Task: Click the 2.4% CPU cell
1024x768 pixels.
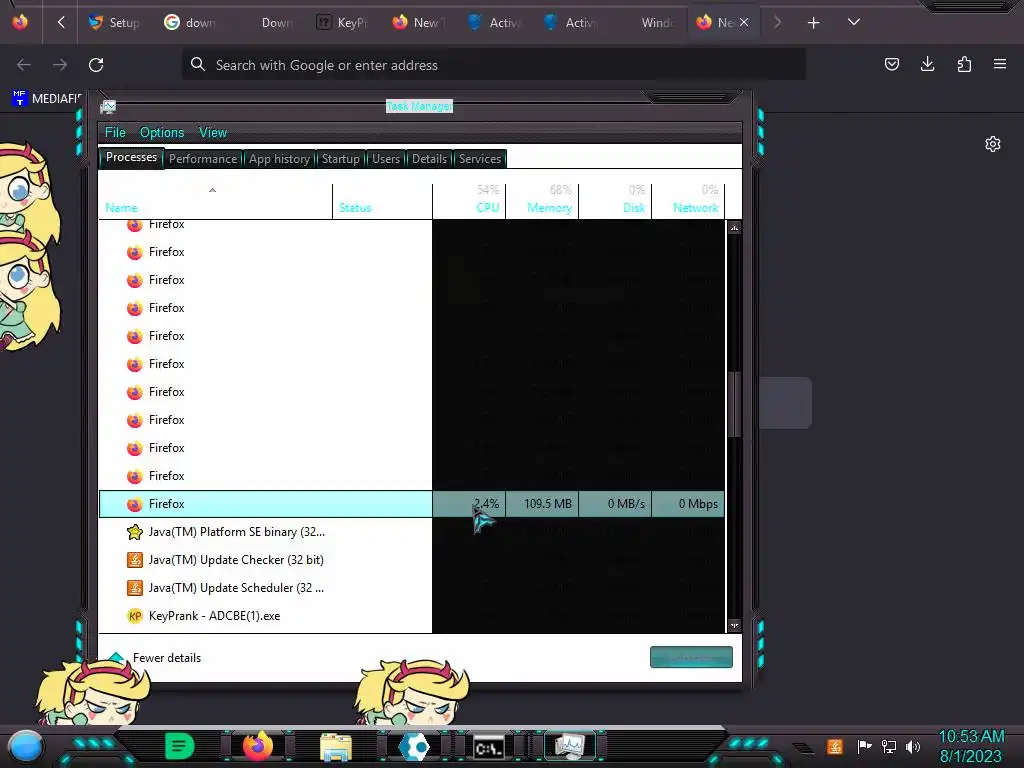Action: pos(469,504)
